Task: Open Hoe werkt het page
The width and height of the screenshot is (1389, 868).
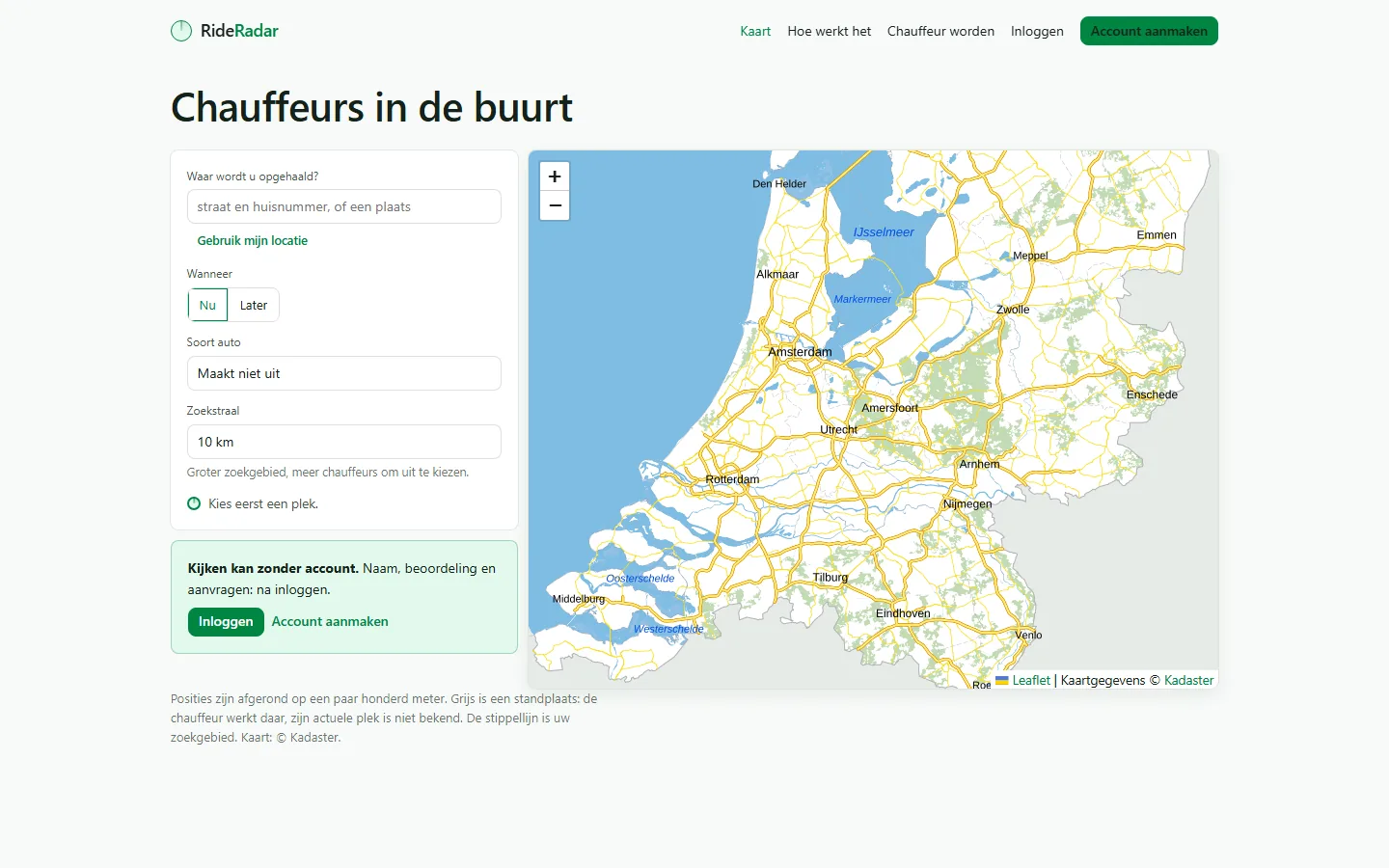Action: [829, 31]
